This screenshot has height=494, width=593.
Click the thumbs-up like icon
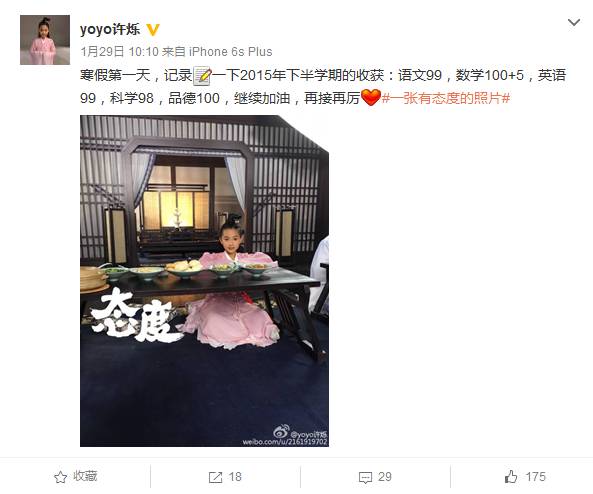[x=511, y=477]
